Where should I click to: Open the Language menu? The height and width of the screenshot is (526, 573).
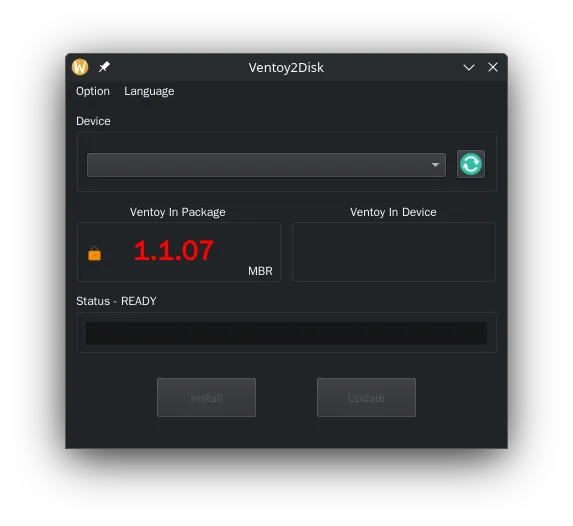point(149,91)
